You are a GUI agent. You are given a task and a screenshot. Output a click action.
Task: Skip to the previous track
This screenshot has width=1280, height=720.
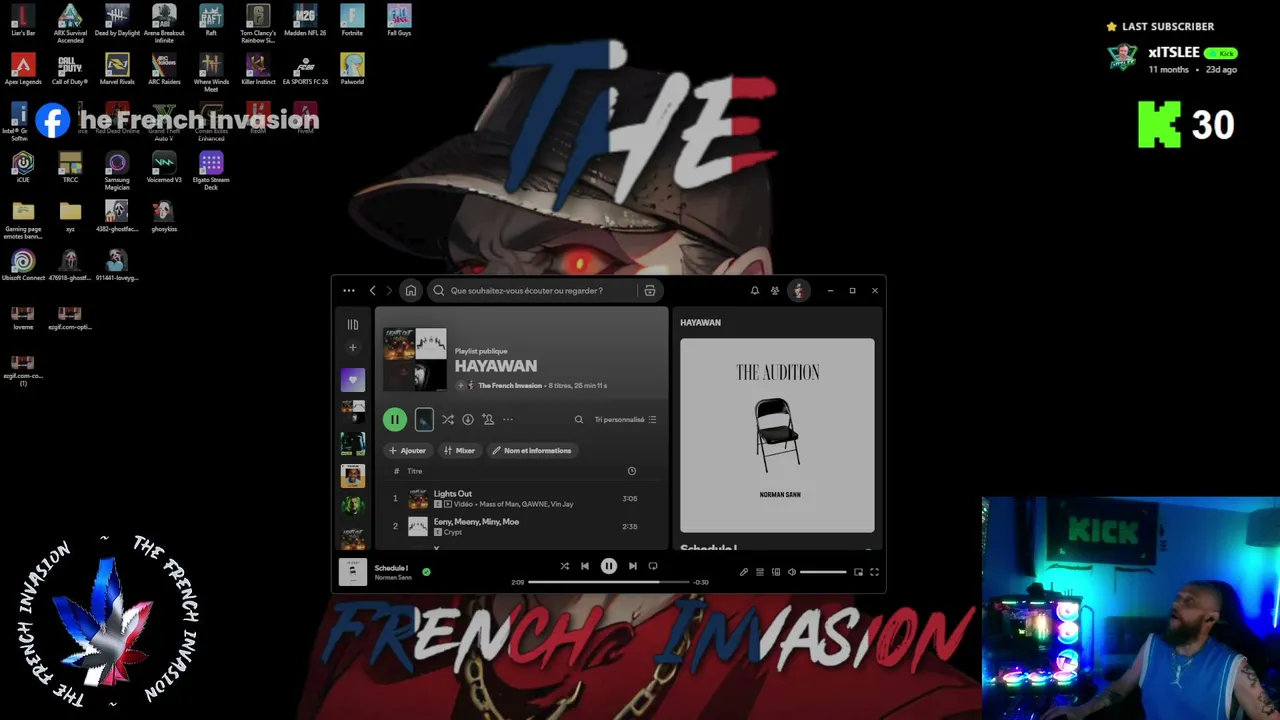point(585,566)
